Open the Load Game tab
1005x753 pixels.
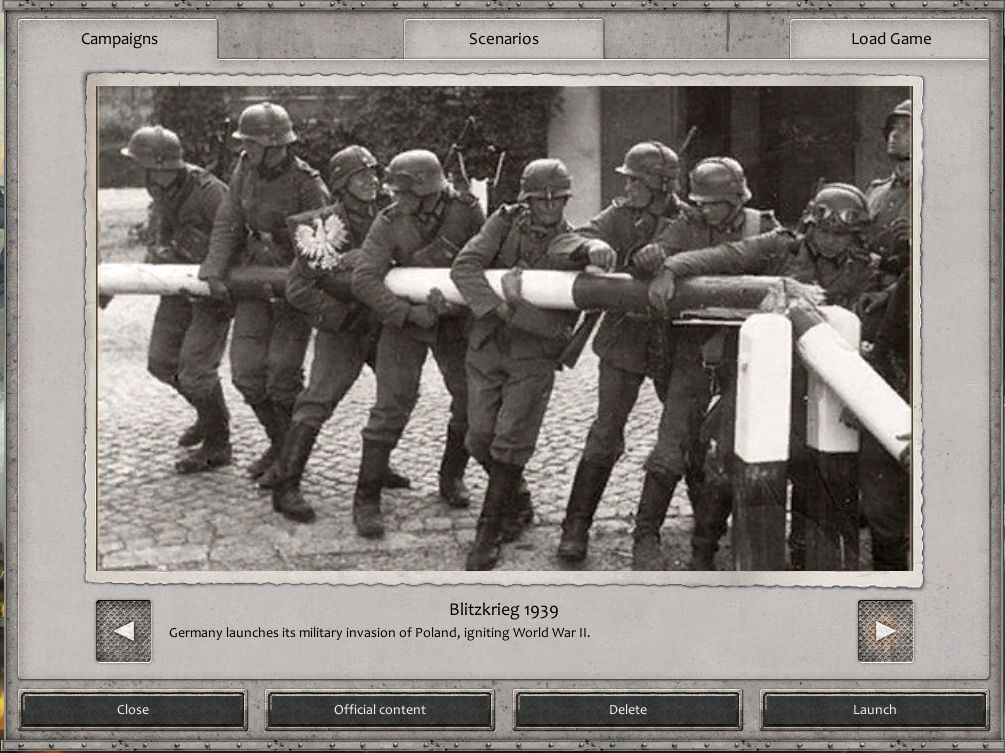pos(890,39)
